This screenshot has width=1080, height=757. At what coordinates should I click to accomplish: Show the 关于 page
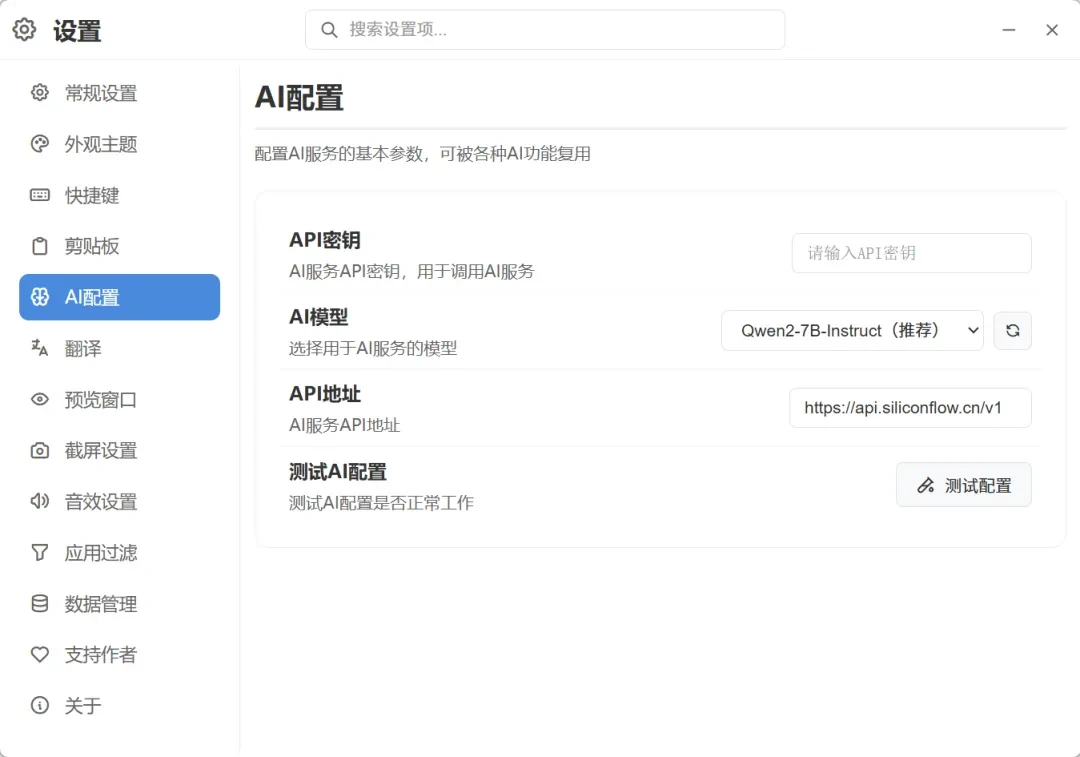(119, 706)
